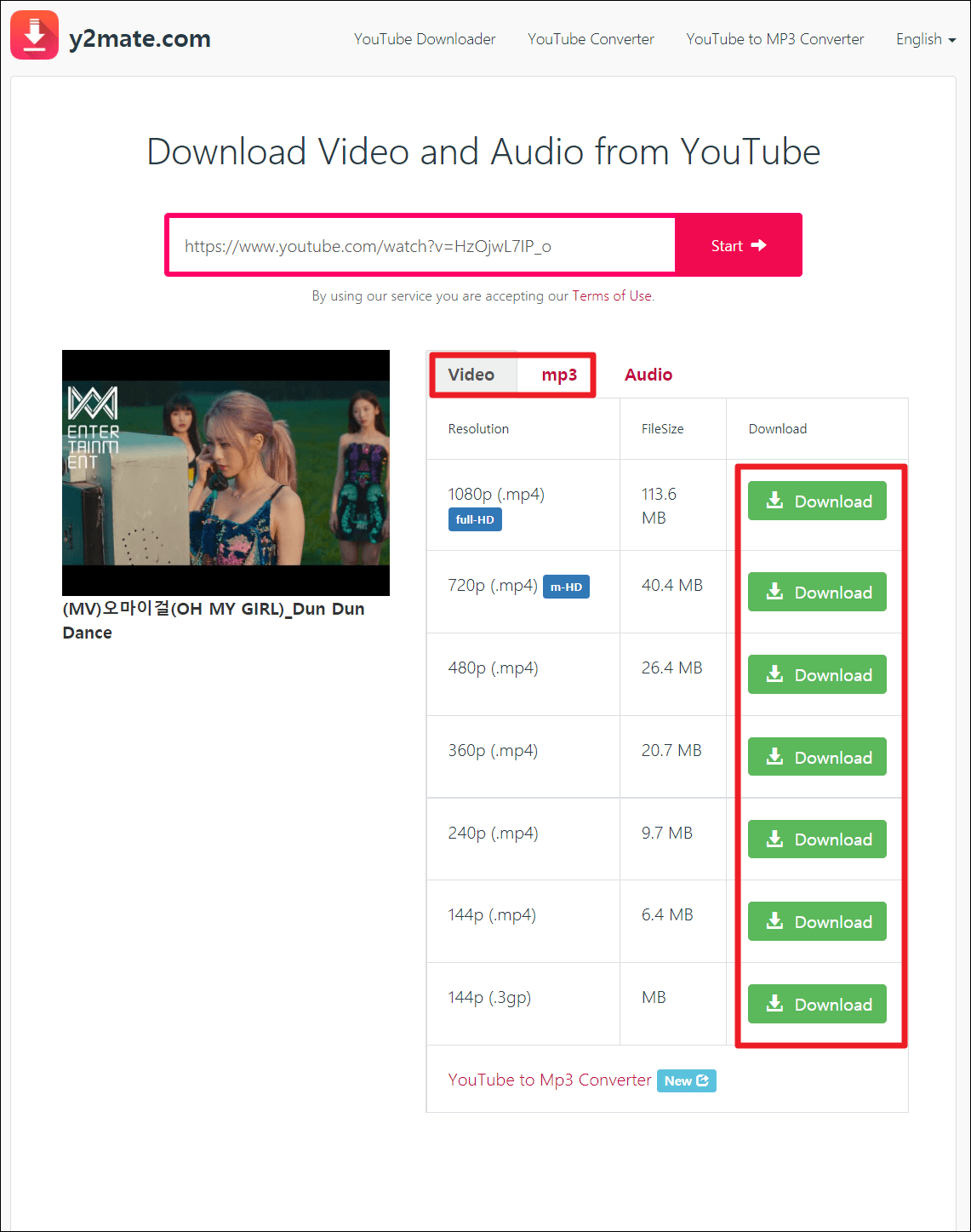Image resolution: width=971 pixels, height=1232 pixels.
Task: Select the 1080p (.mp4) resolution text
Action: tap(496, 494)
